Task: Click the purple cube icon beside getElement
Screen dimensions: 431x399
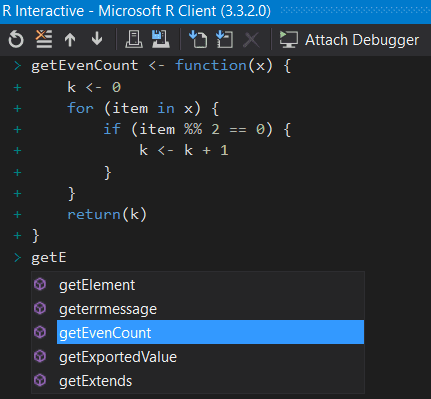Action: 40,284
